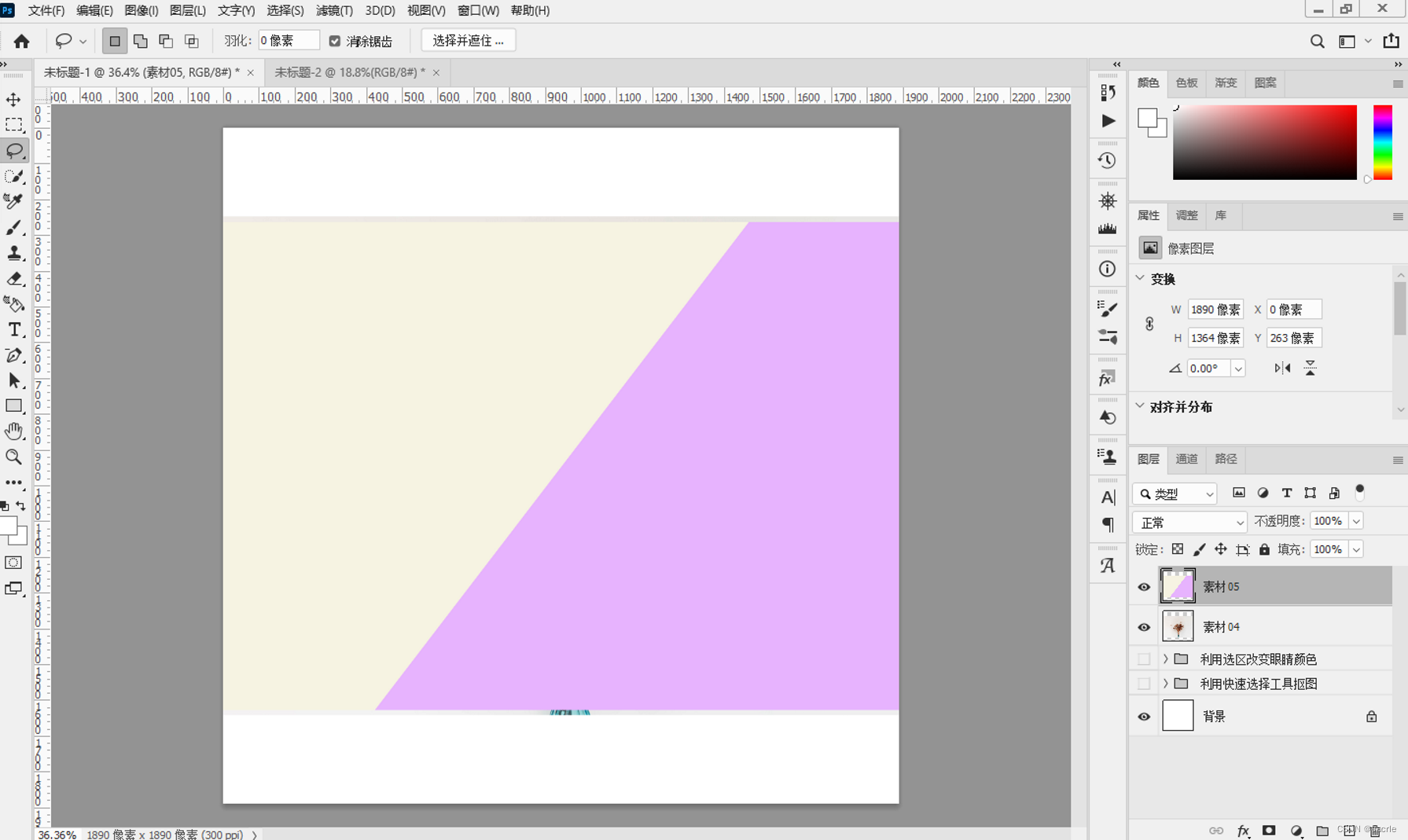1408x840 pixels.
Task: Select the Brush tool
Action: coord(13,227)
